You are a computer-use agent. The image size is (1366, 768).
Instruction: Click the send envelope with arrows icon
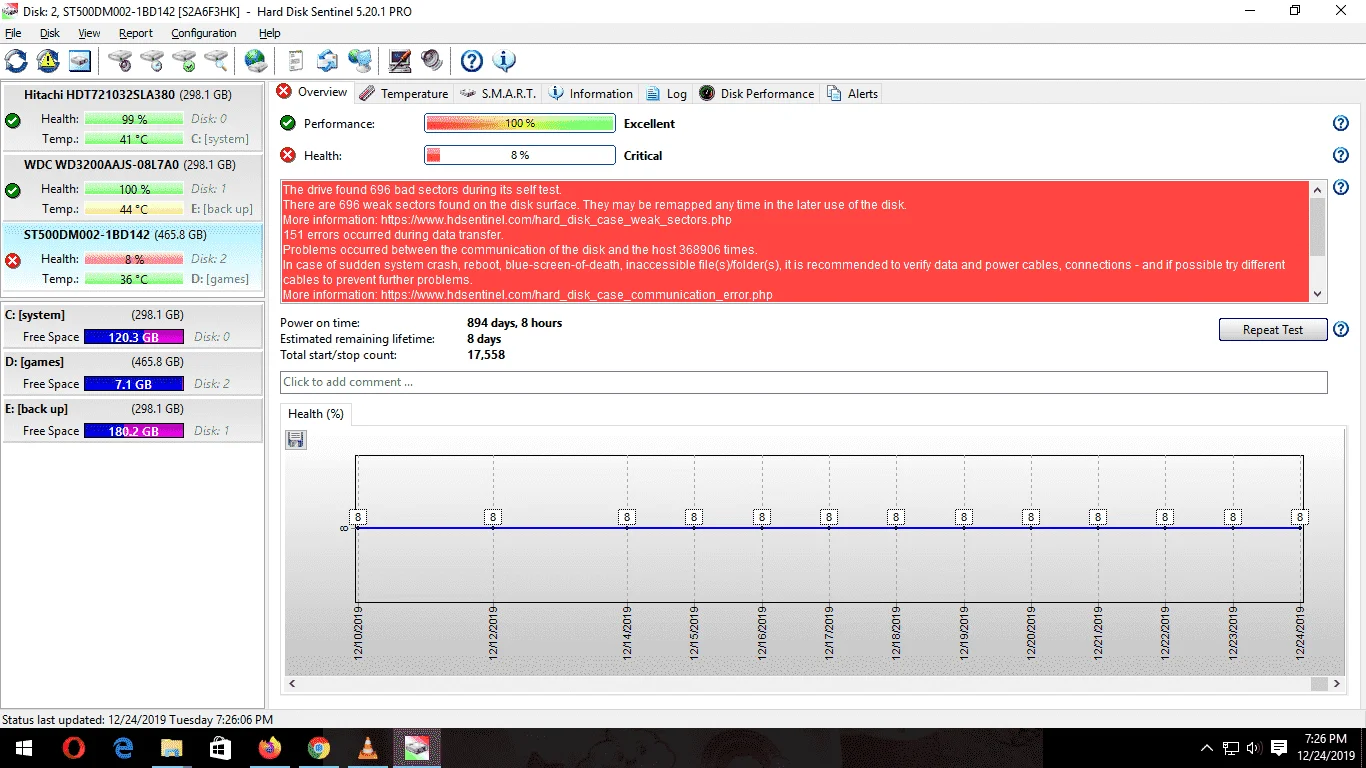click(x=328, y=61)
